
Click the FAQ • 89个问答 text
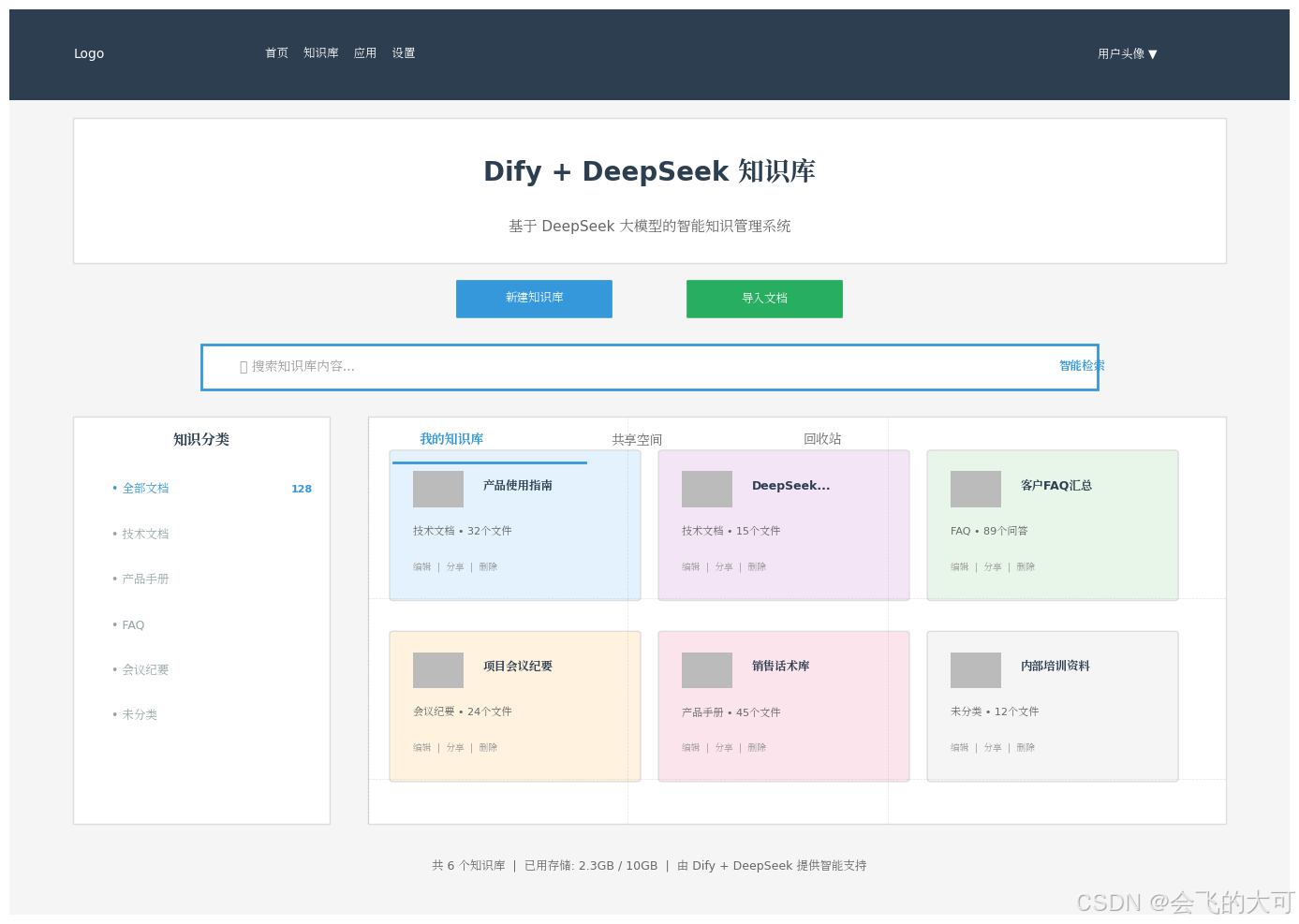[989, 531]
